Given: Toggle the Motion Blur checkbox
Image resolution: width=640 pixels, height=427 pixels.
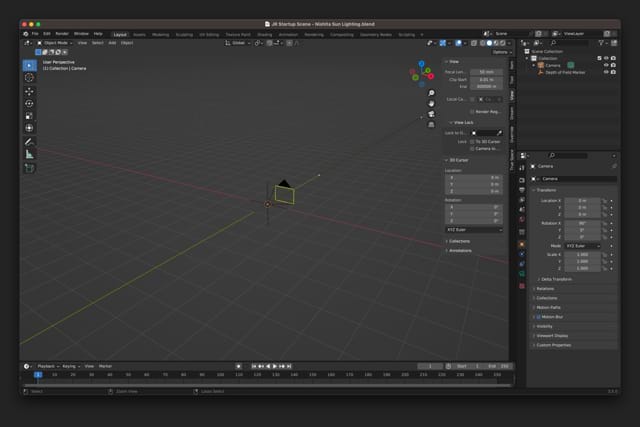Looking at the screenshot, I should click(537, 317).
